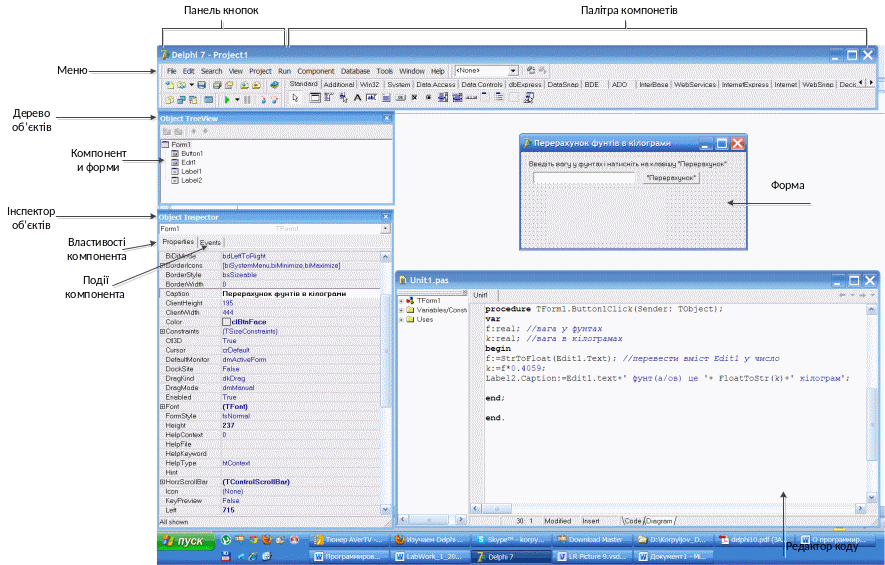Switch to the Events tab

210,242
